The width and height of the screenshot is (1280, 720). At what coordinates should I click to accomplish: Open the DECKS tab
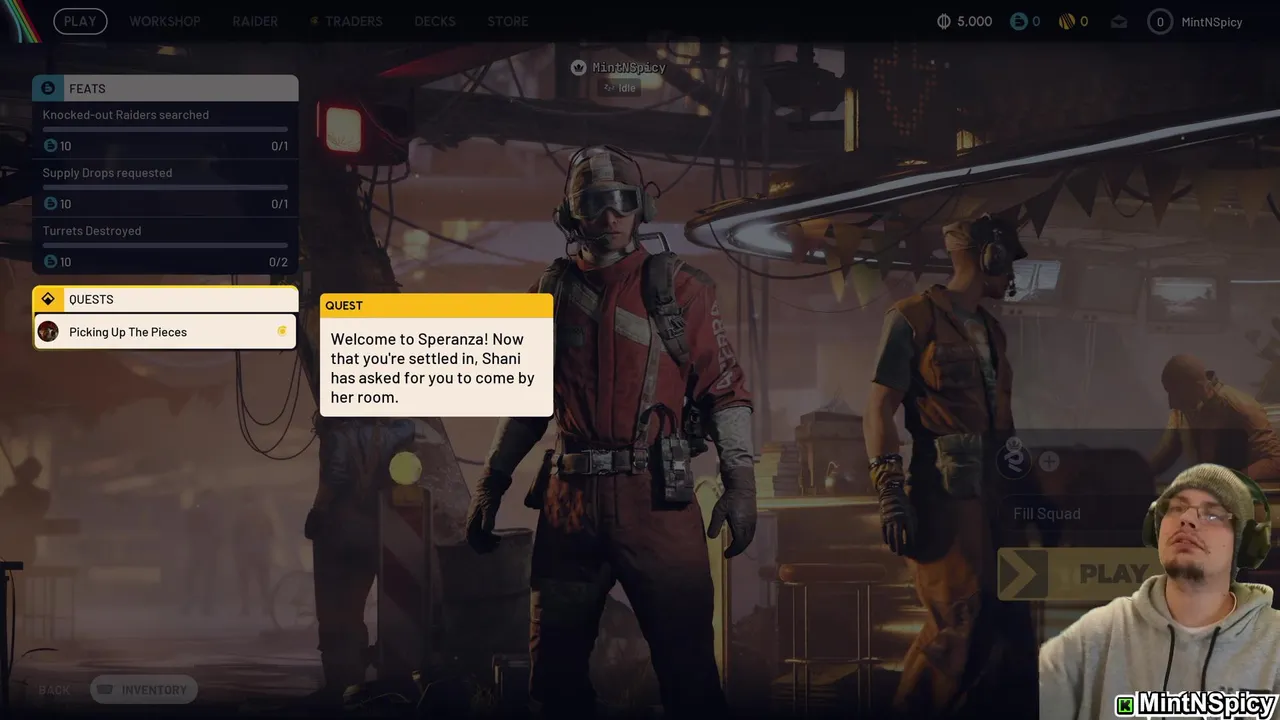pyautogui.click(x=435, y=21)
